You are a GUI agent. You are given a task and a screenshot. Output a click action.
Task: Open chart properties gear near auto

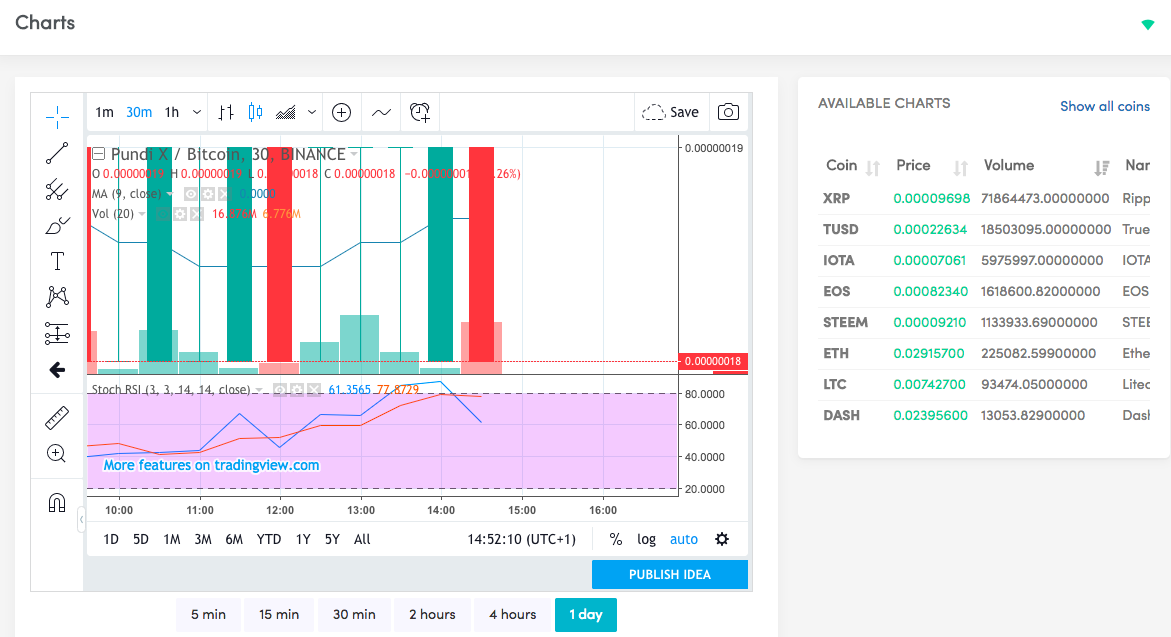(721, 539)
